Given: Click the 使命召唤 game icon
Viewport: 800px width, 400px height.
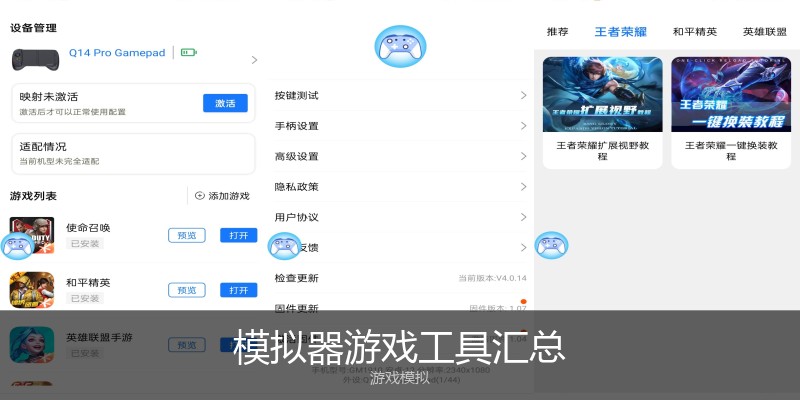Looking at the screenshot, I should pyautogui.click(x=32, y=235).
